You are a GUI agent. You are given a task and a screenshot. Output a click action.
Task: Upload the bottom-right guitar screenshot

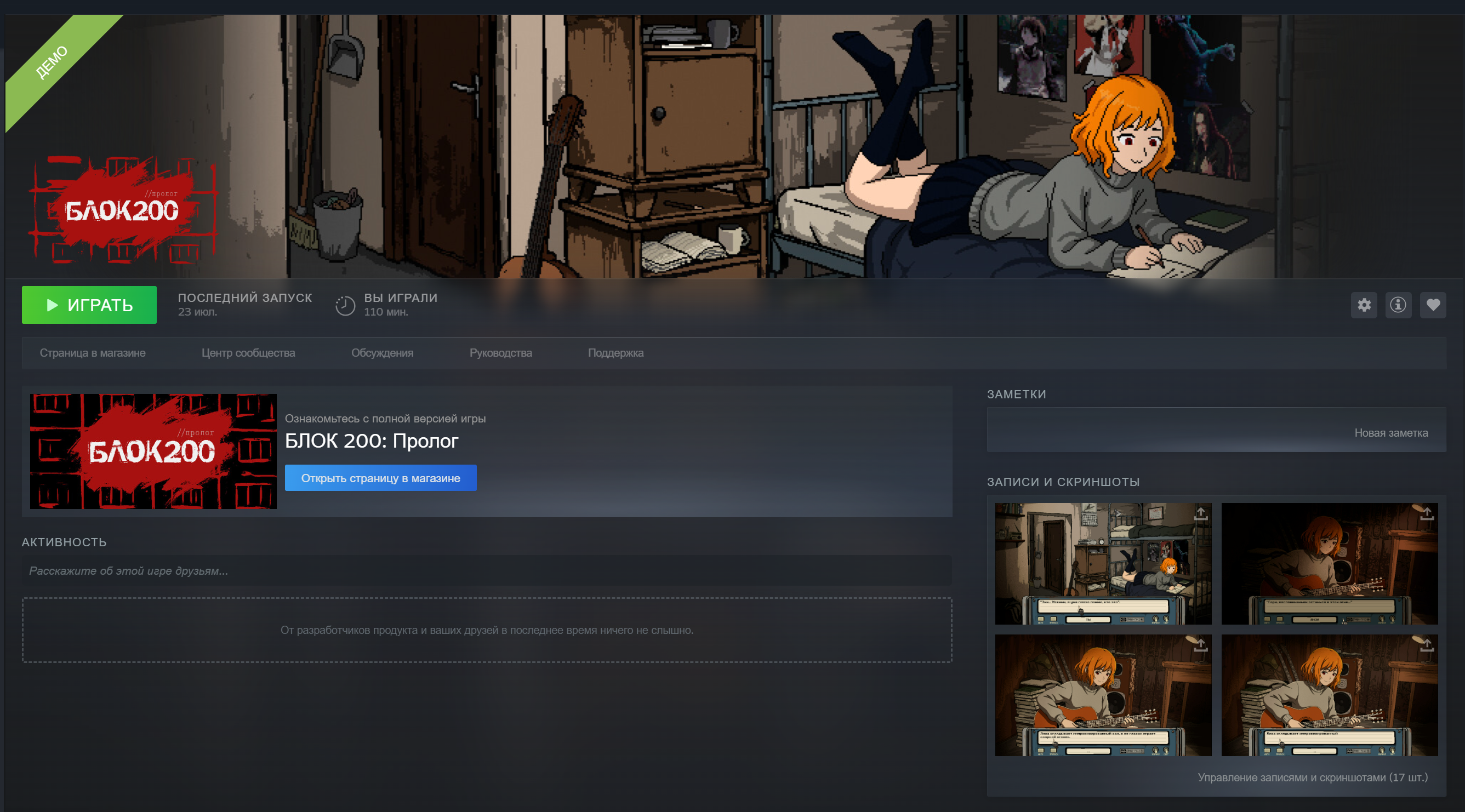(x=1427, y=645)
